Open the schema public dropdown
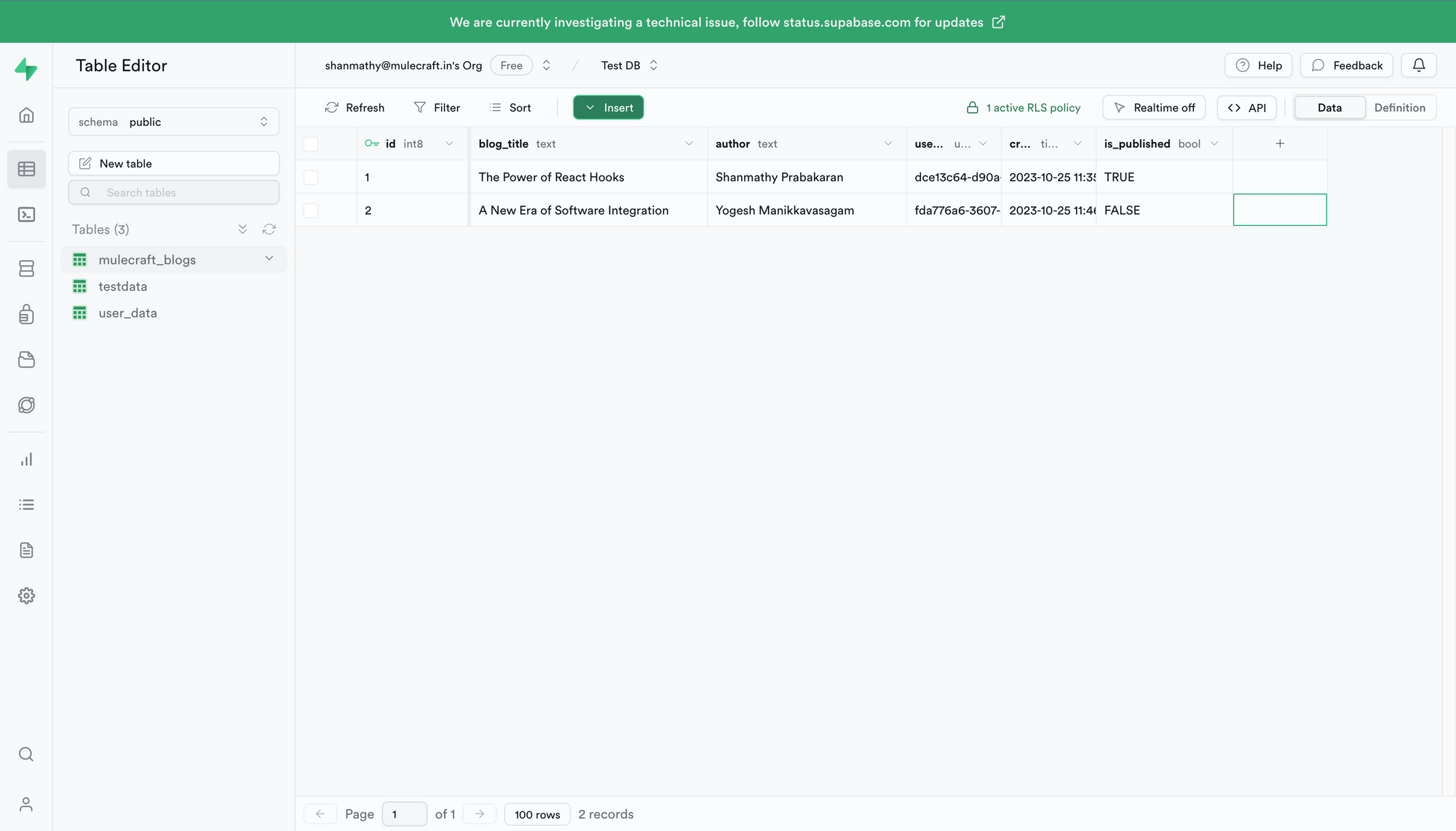 [x=173, y=122]
